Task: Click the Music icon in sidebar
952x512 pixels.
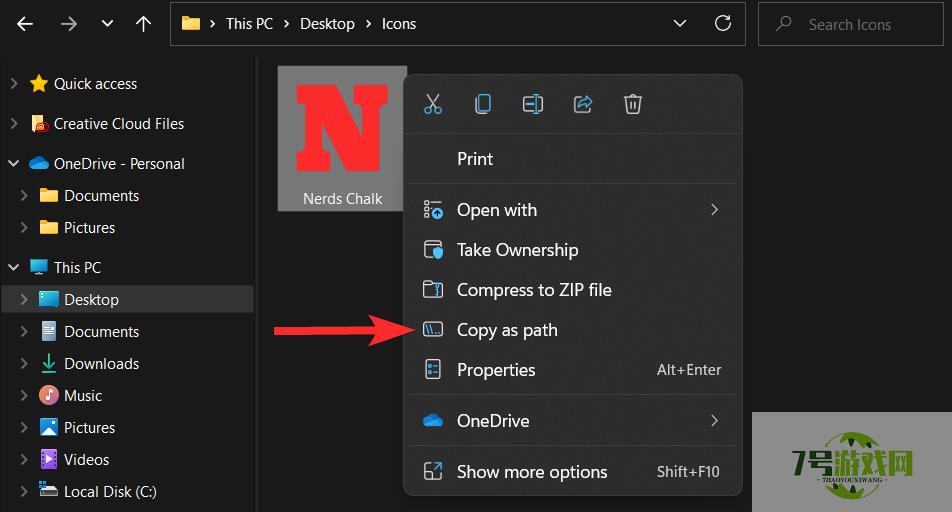Action: pos(49,395)
